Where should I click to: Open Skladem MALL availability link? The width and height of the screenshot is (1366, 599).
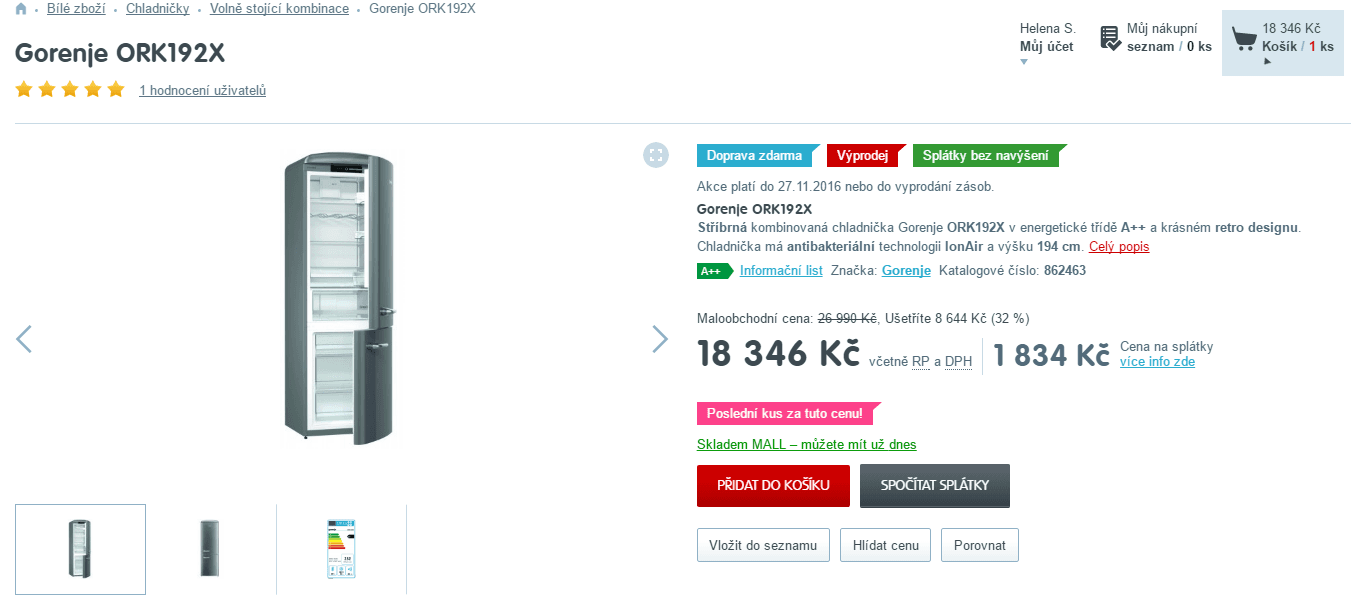point(806,444)
